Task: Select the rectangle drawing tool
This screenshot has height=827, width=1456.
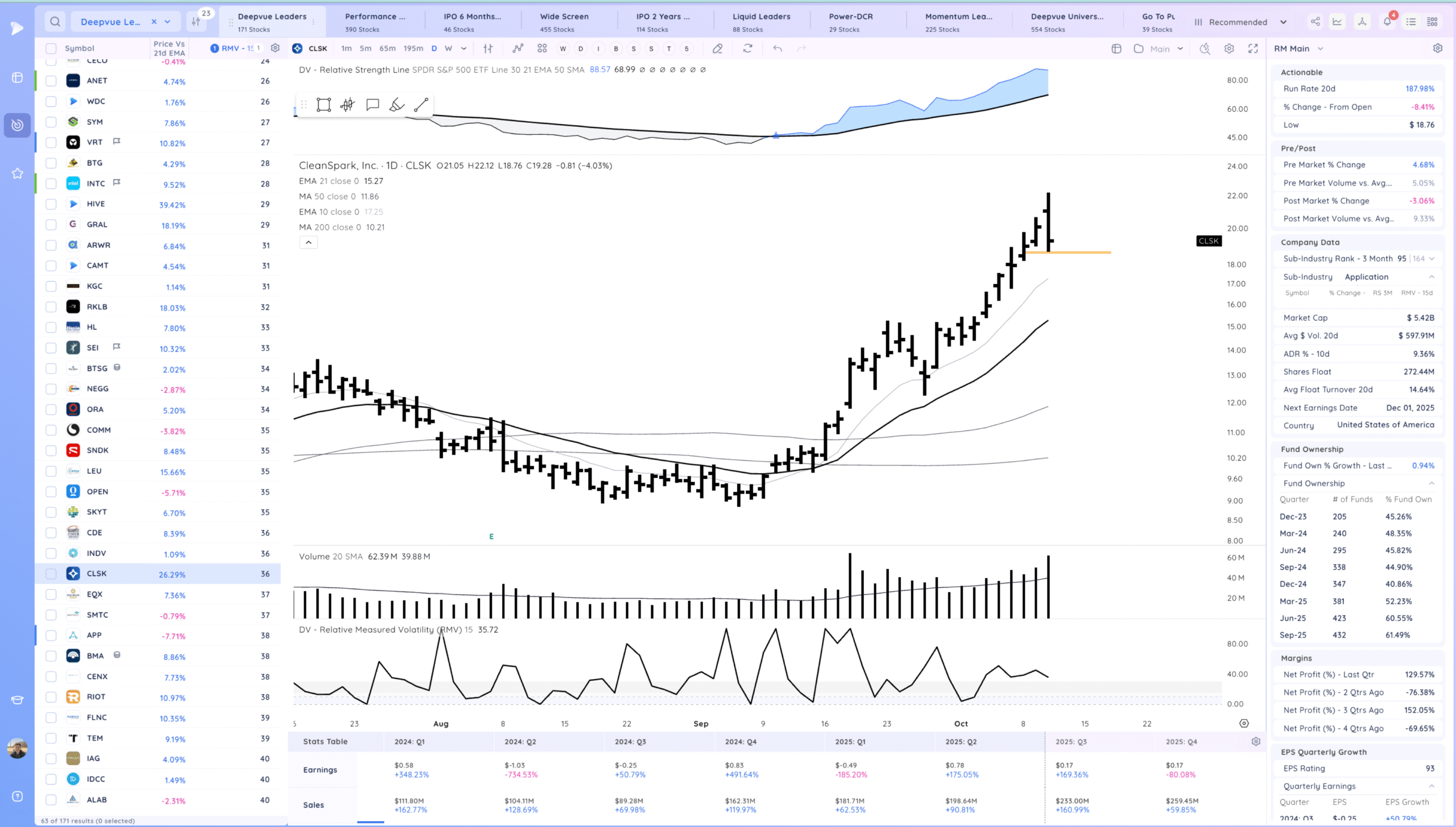Action: point(324,105)
